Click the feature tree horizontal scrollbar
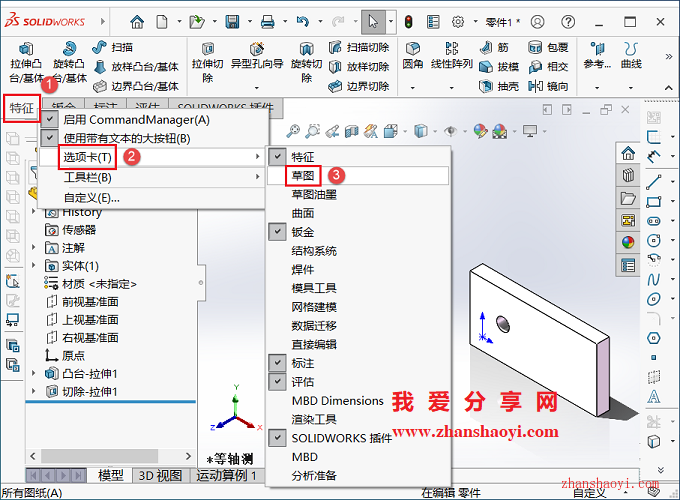 click(x=99, y=456)
